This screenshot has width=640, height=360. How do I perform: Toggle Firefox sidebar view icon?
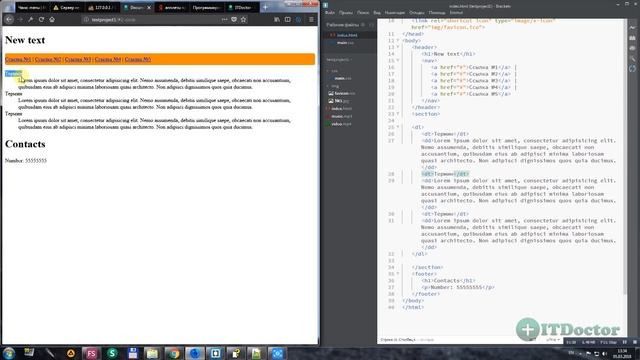(x=288, y=19)
